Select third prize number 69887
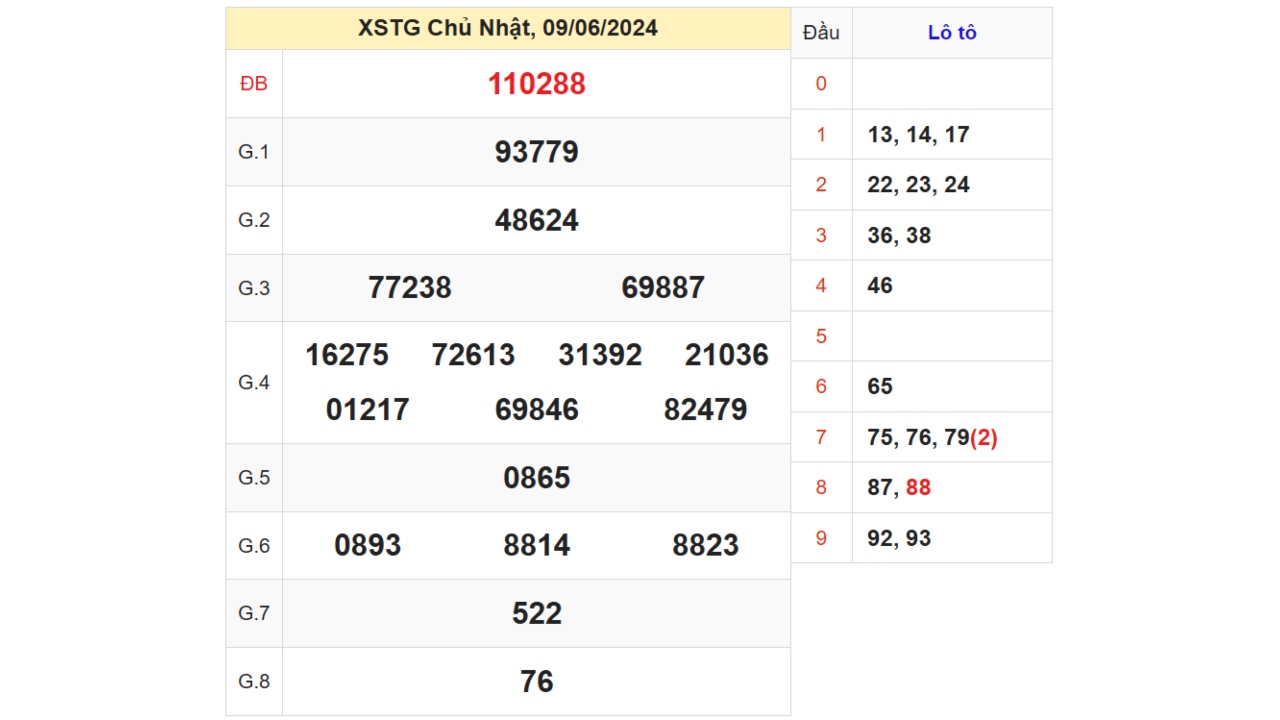 coord(663,288)
